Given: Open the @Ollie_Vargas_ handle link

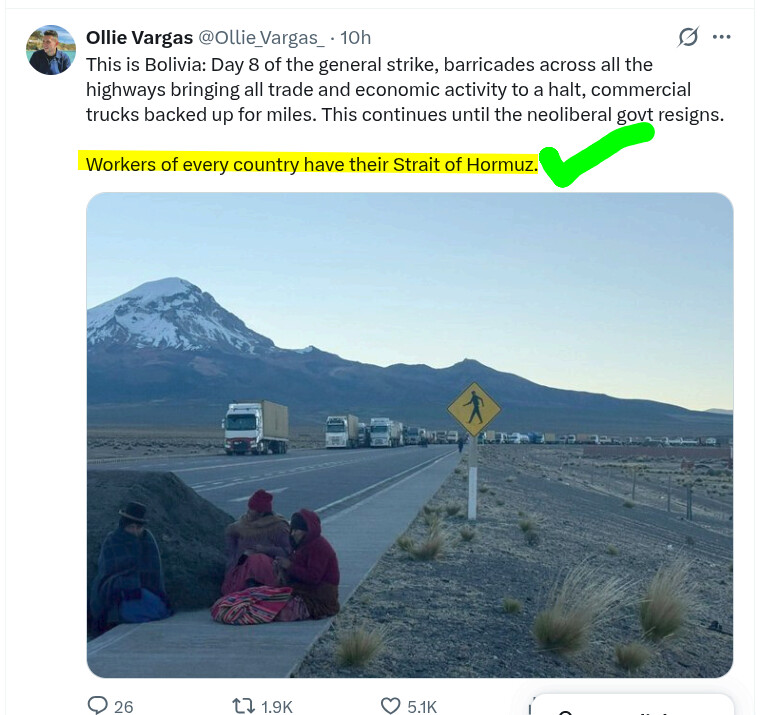Looking at the screenshot, I should point(261,38).
